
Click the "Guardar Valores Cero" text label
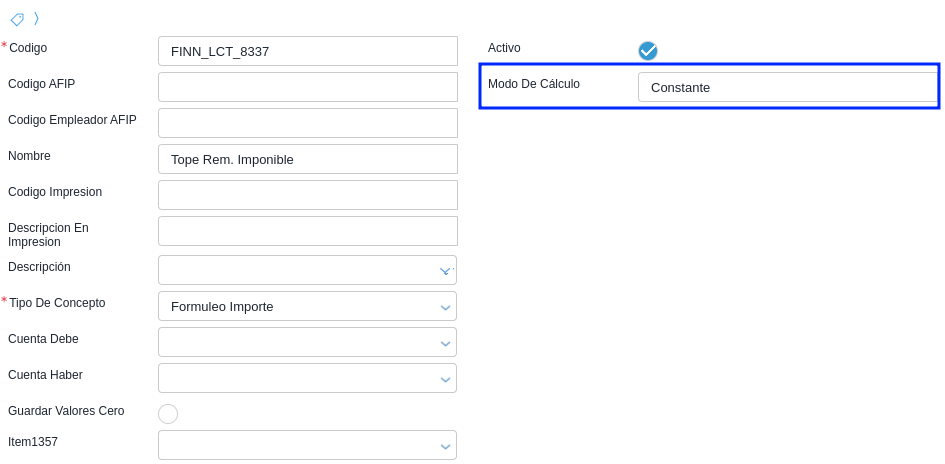coord(66,411)
